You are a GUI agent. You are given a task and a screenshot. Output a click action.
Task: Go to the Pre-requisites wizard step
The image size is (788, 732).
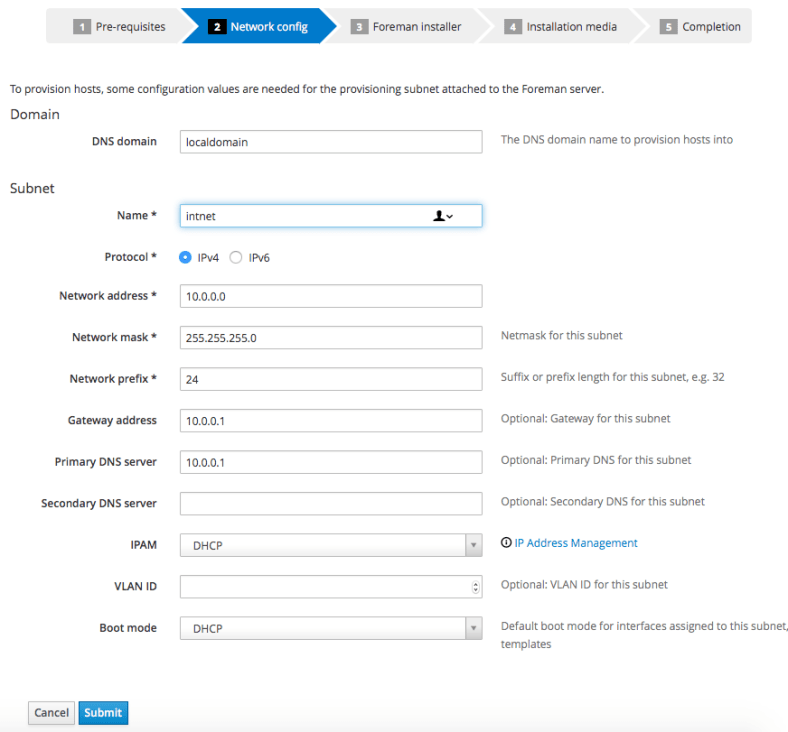pos(120,27)
